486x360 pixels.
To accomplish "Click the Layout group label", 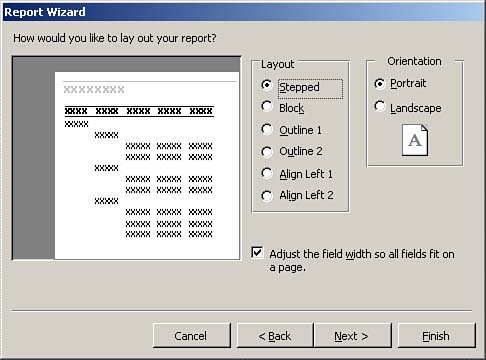I will (x=277, y=64).
